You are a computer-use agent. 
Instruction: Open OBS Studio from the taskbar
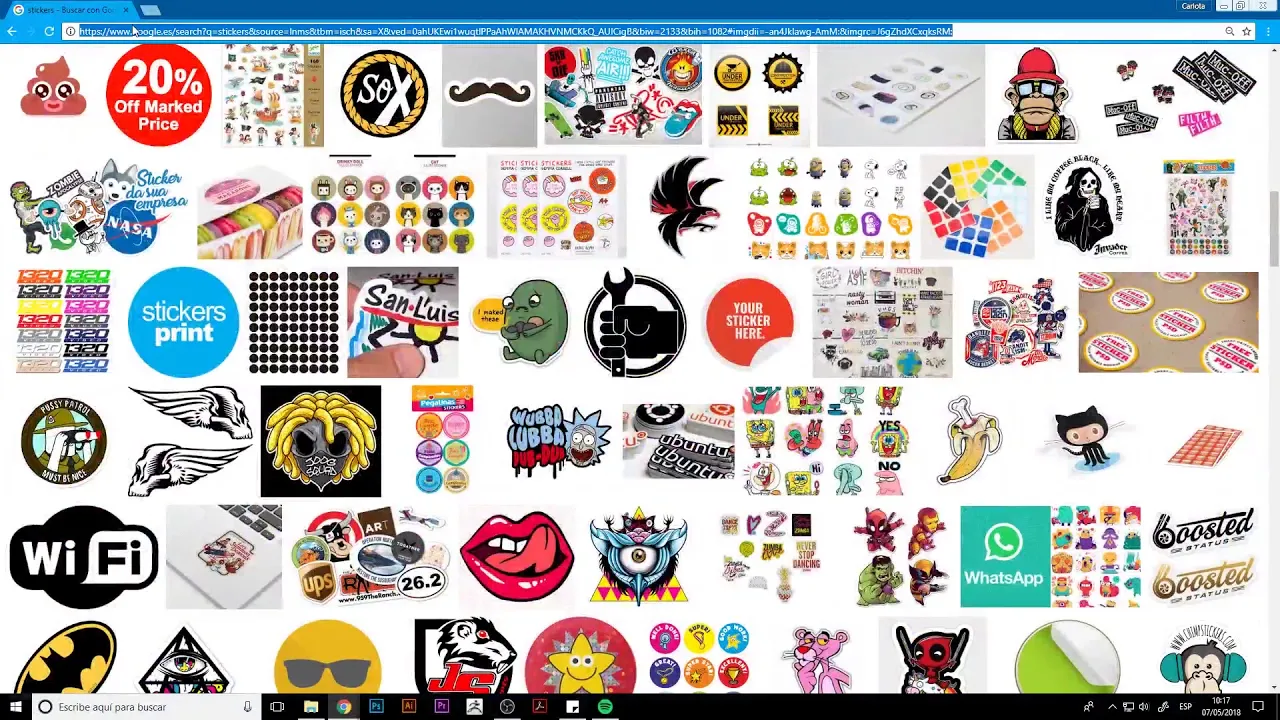(x=507, y=707)
